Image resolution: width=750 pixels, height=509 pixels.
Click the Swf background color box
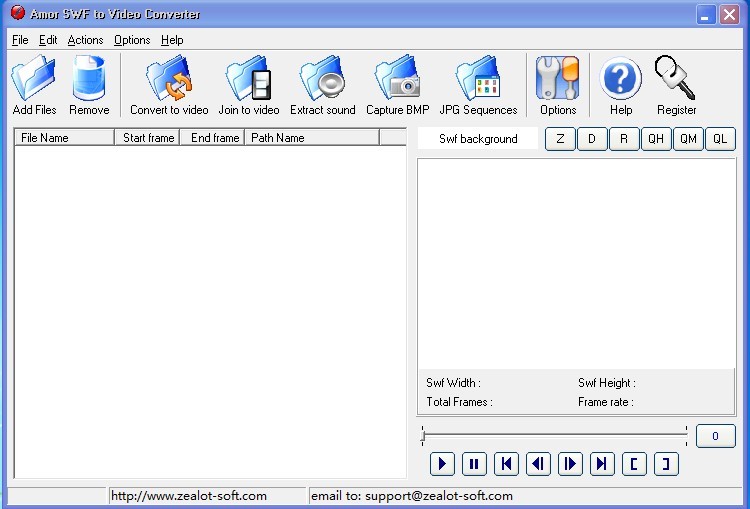[478, 139]
